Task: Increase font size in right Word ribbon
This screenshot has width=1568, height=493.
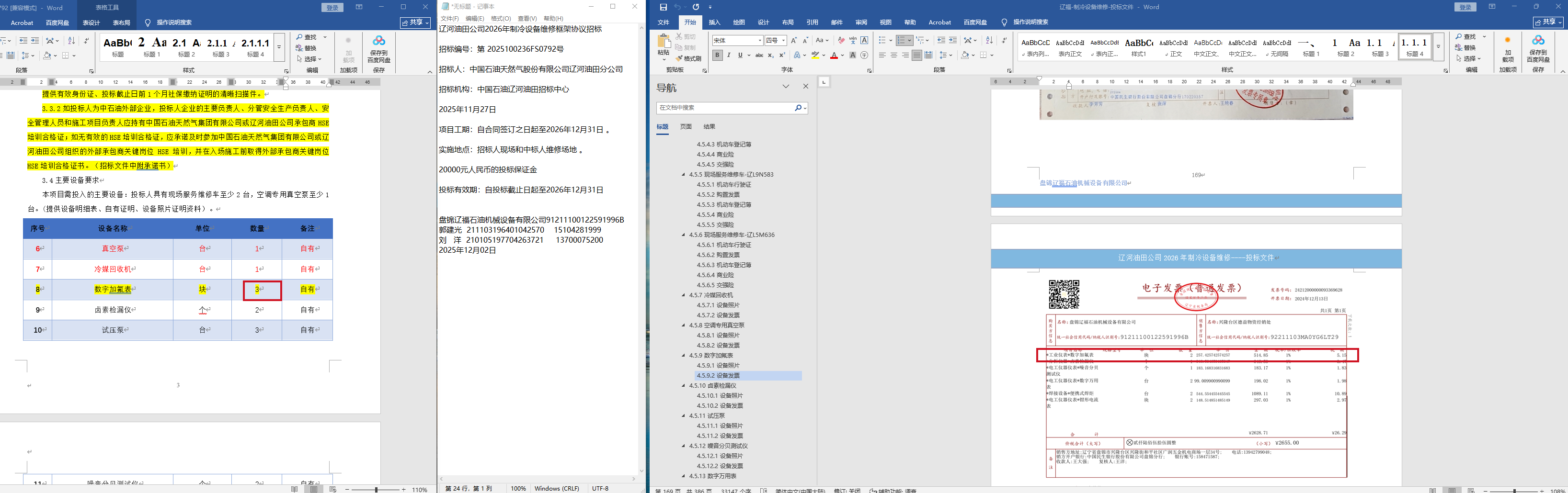Action: click(794, 40)
